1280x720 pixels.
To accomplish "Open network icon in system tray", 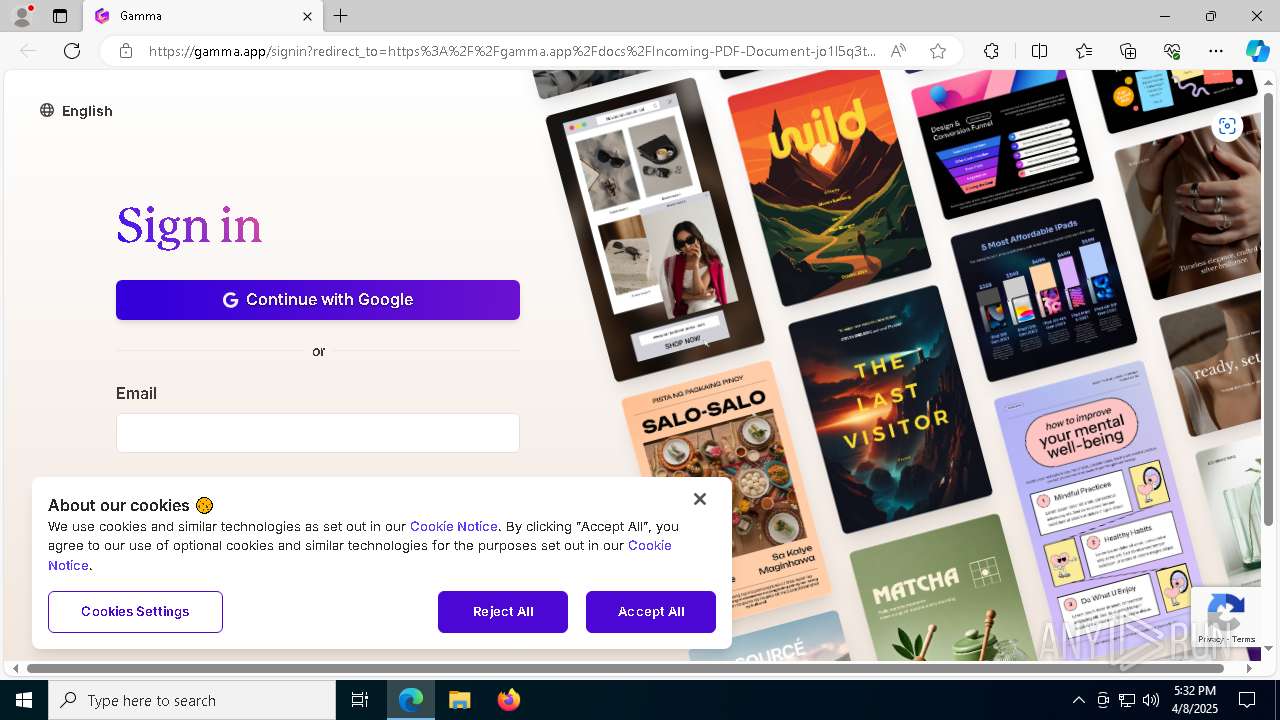I will tap(1127, 700).
